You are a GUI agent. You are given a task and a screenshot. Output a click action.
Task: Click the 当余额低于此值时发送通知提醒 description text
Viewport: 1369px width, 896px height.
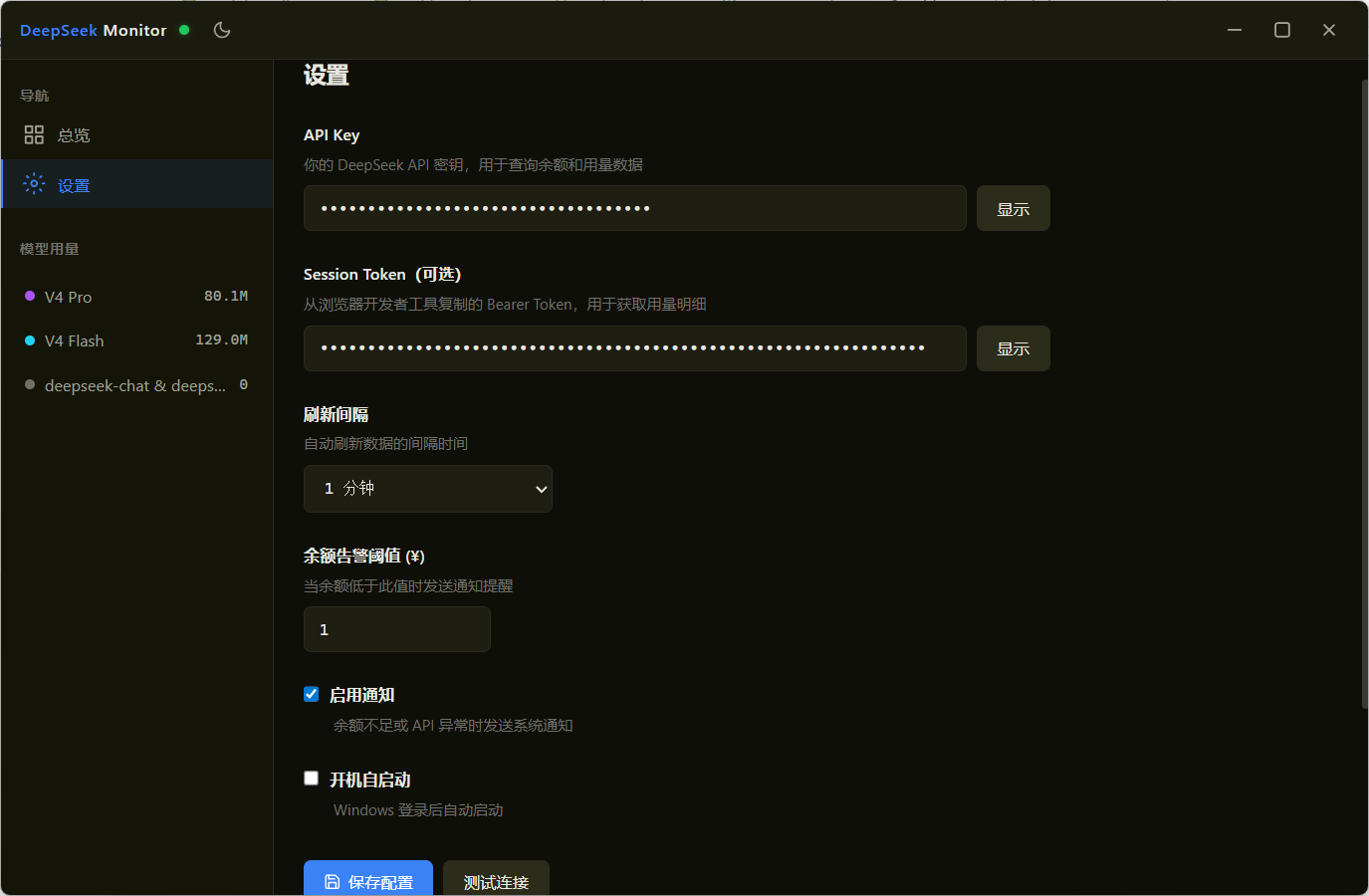(x=408, y=586)
